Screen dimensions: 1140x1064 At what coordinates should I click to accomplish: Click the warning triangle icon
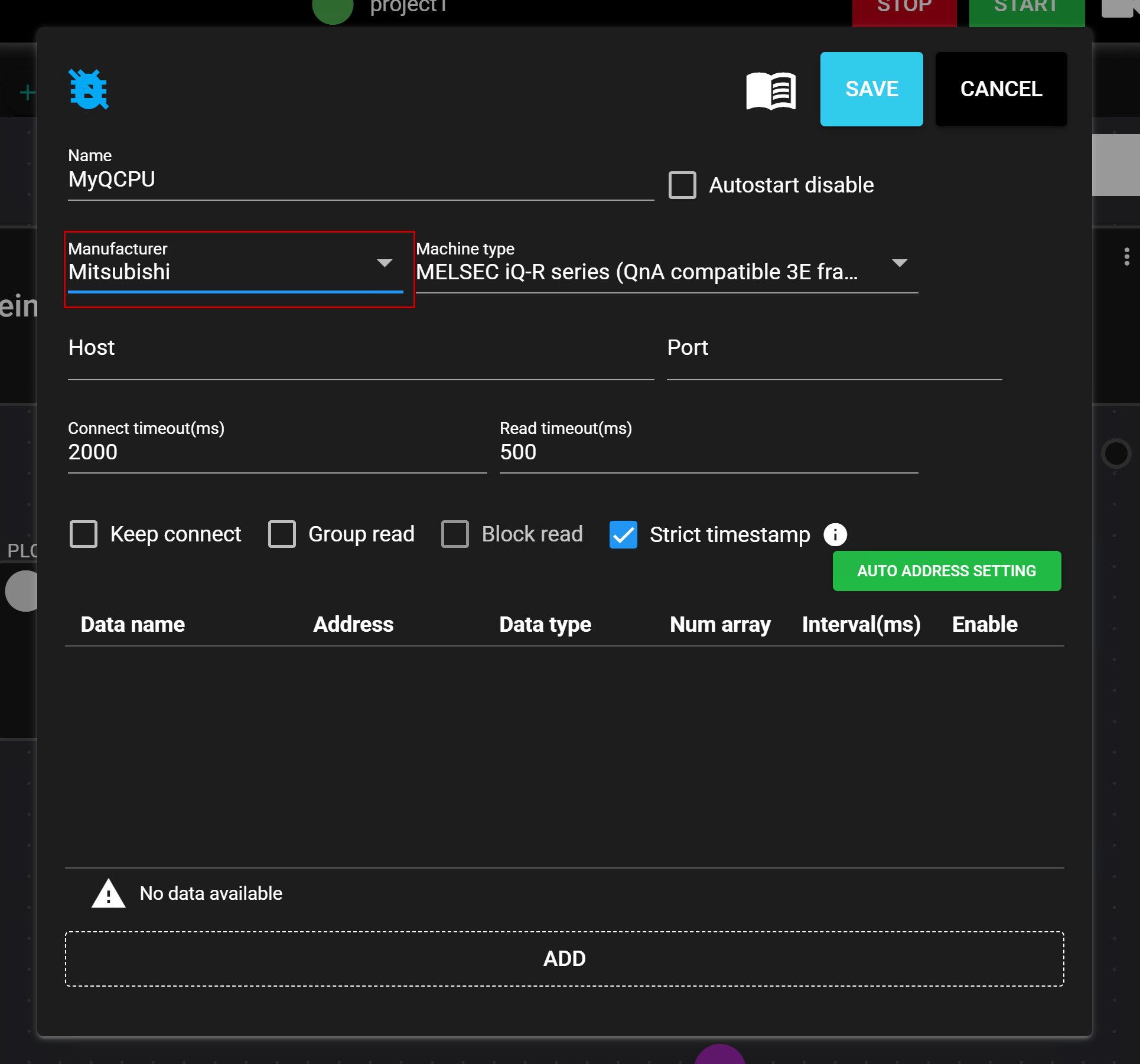(108, 893)
